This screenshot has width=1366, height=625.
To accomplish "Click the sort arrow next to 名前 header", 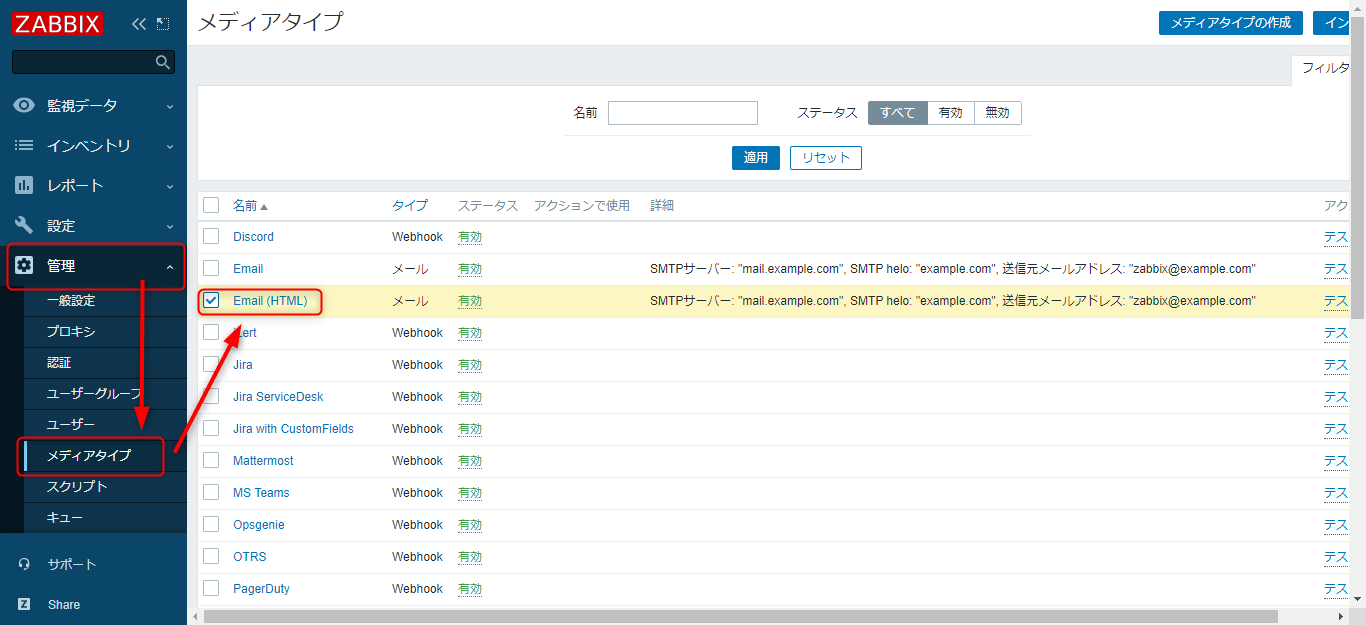I will tap(264, 206).
